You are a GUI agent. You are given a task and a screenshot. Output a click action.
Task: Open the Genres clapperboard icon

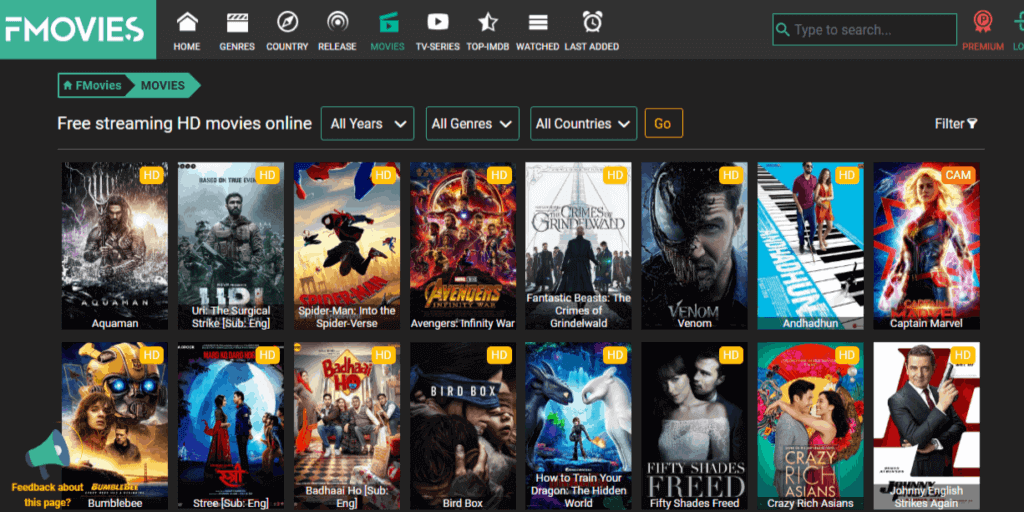237,22
